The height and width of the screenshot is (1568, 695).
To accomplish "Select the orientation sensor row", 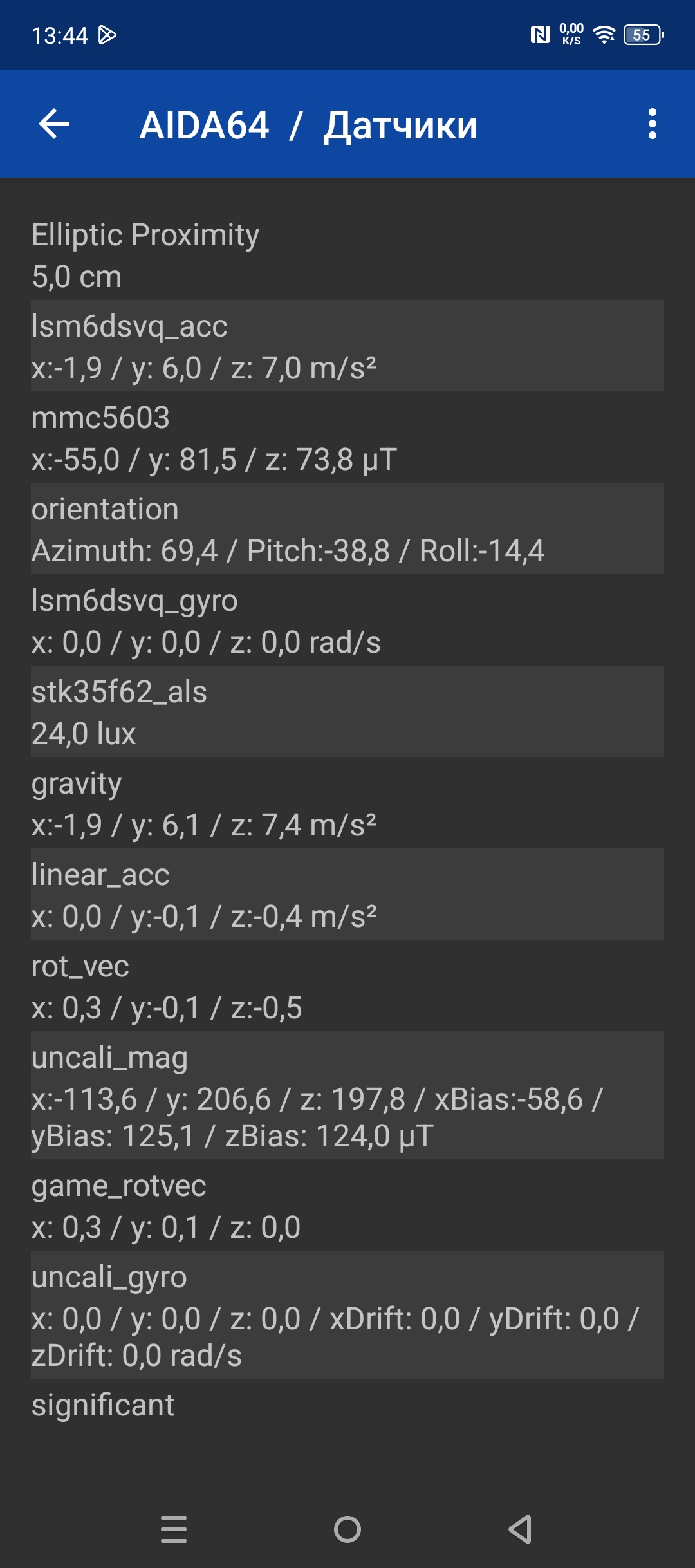I will click(347, 529).
